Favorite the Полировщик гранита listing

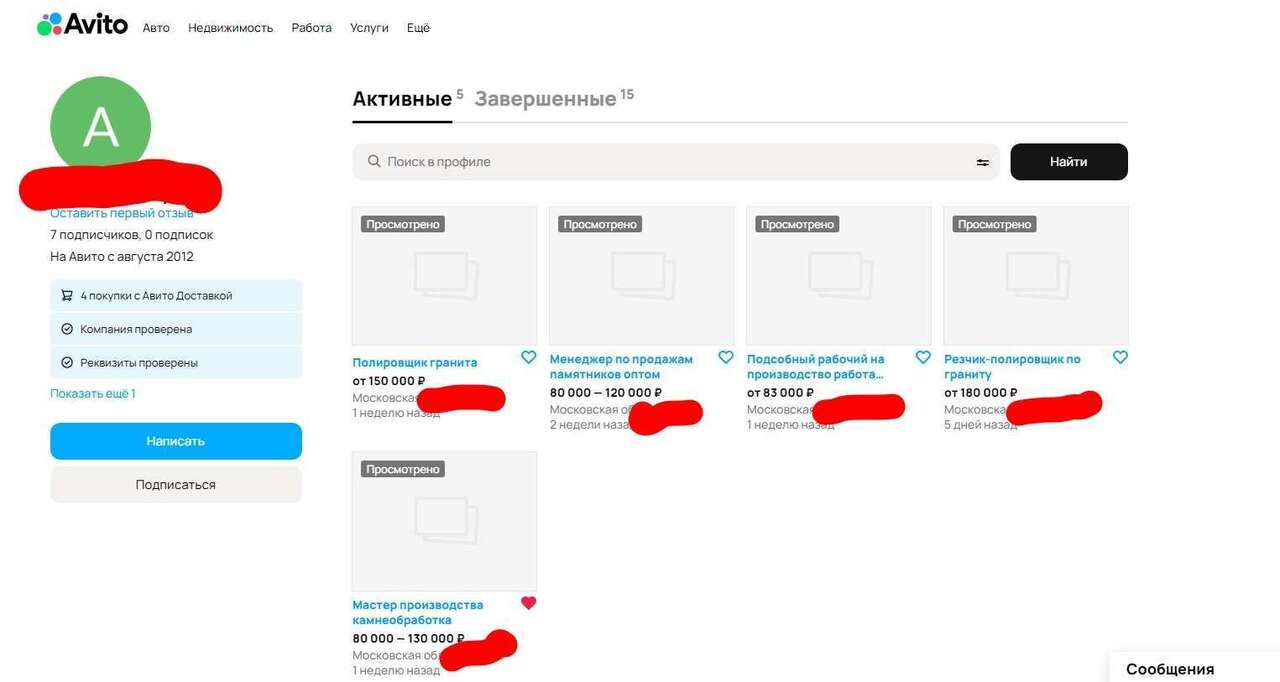click(528, 358)
